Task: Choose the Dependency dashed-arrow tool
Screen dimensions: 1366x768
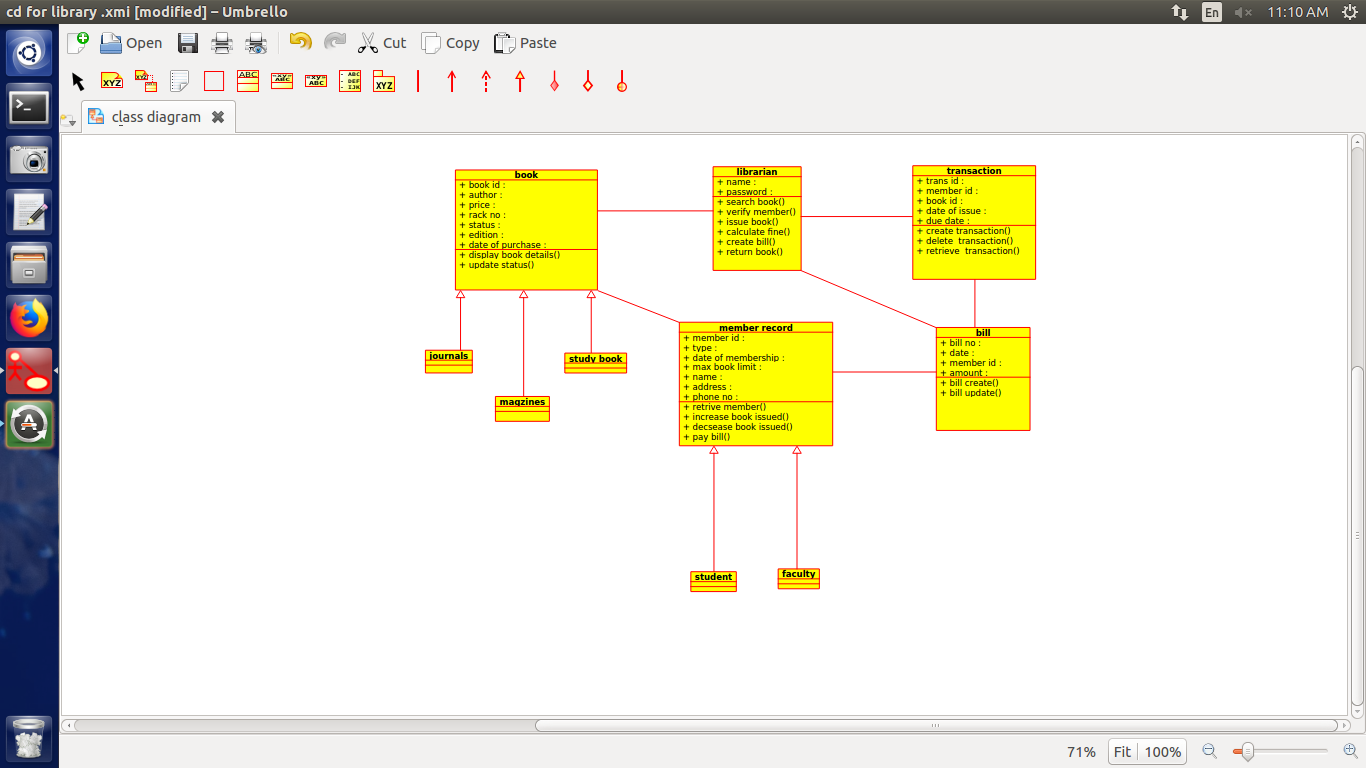Action: click(486, 81)
